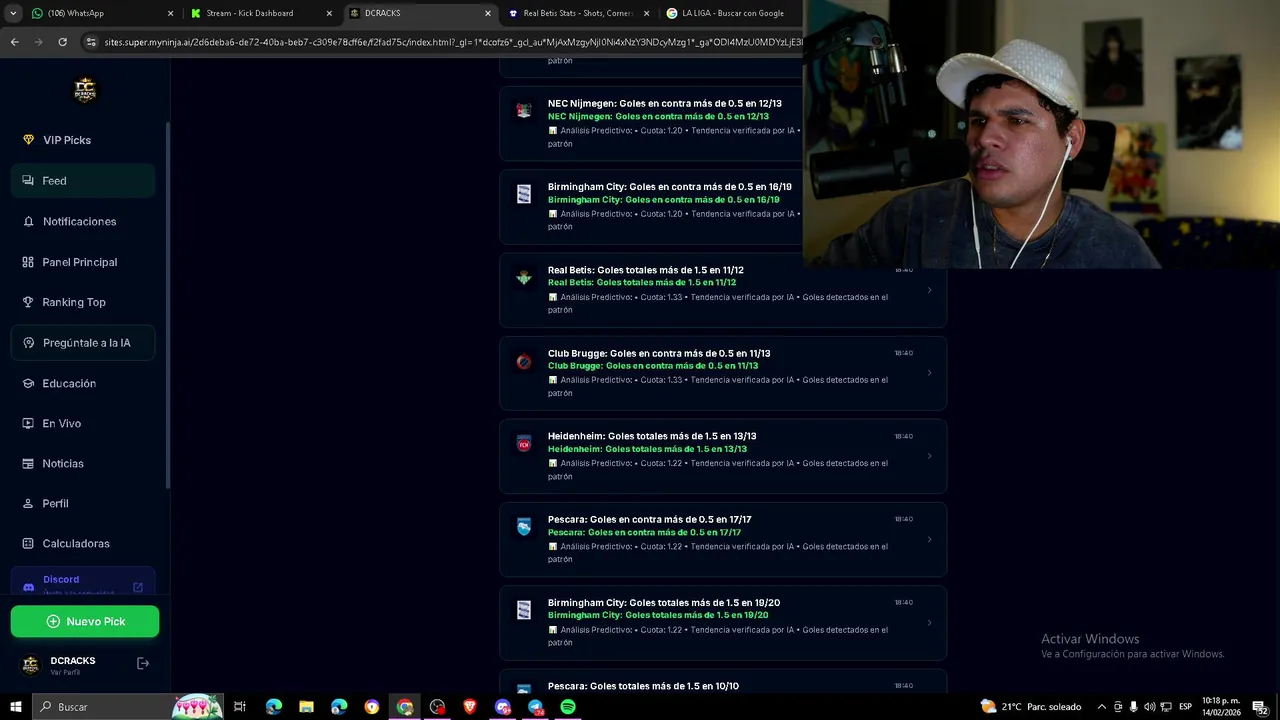Click white "Heidenheim: Goles totales" title

(651, 436)
